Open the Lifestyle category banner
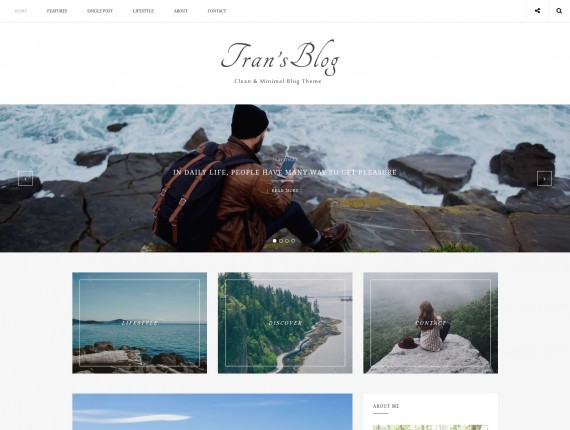570x430 pixels. [140, 323]
